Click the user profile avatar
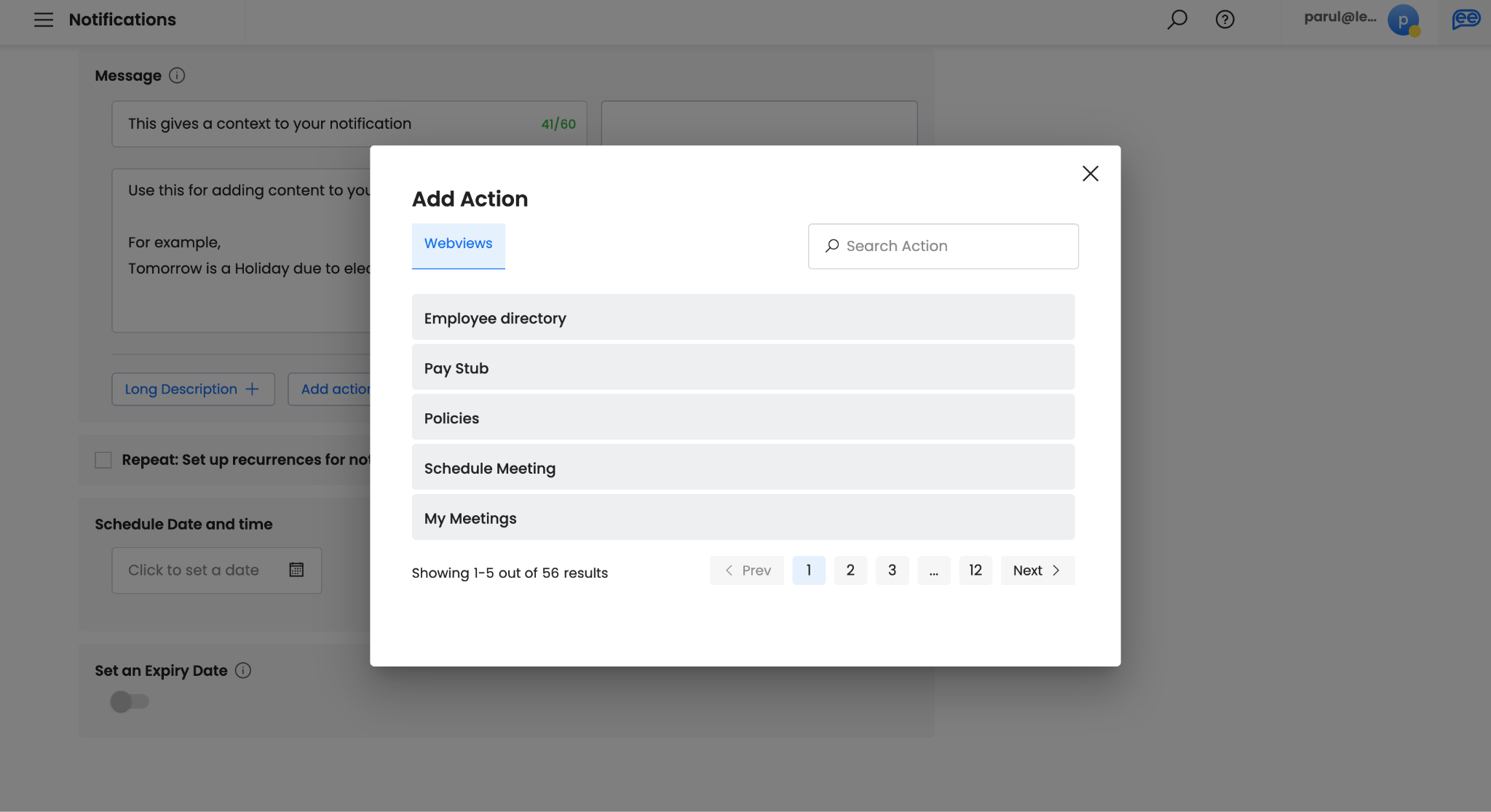Viewport: 1491px width, 812px height. [1403, 20]
